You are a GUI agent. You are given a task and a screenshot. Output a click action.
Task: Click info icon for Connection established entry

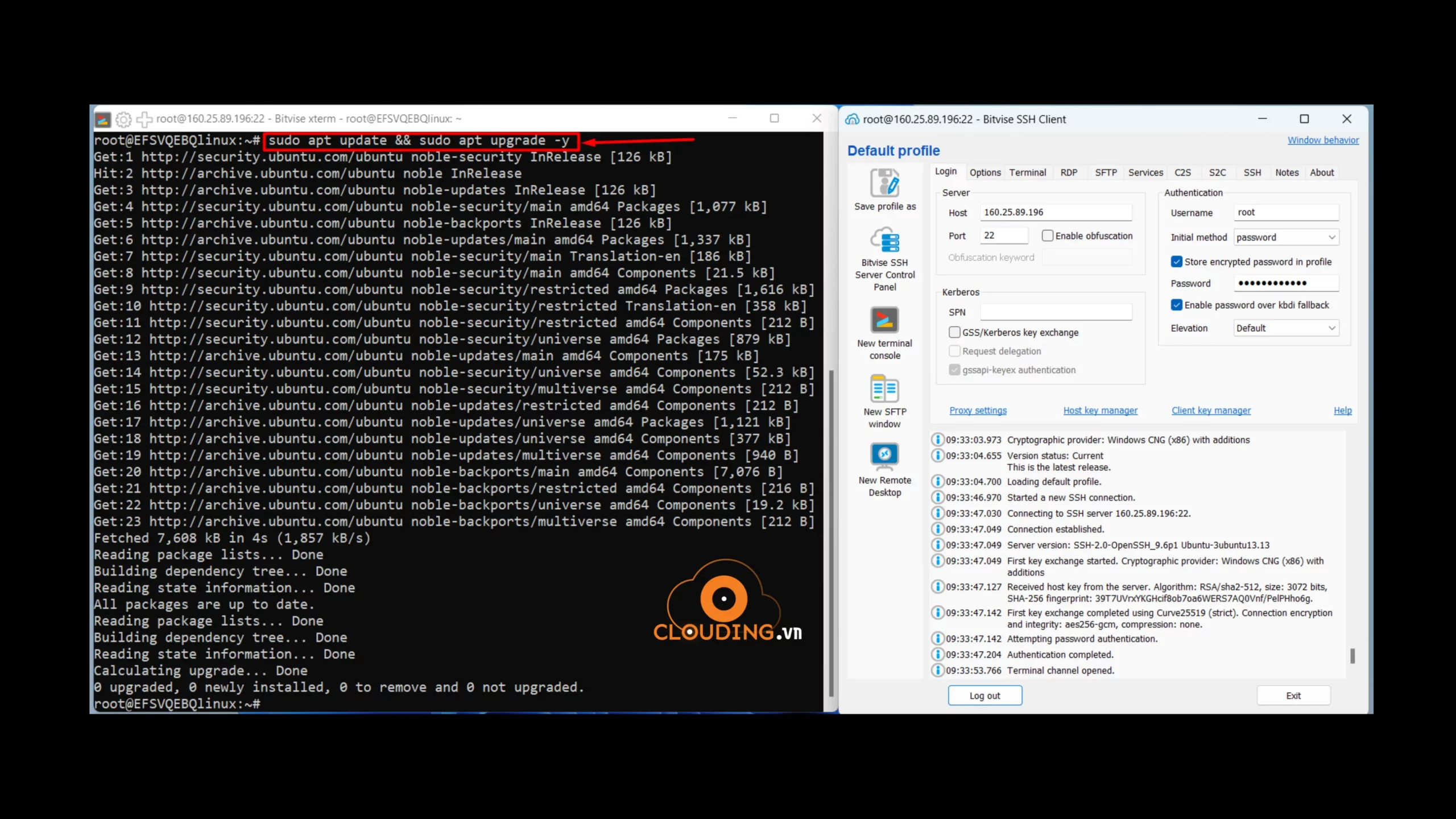click(937, 529)
